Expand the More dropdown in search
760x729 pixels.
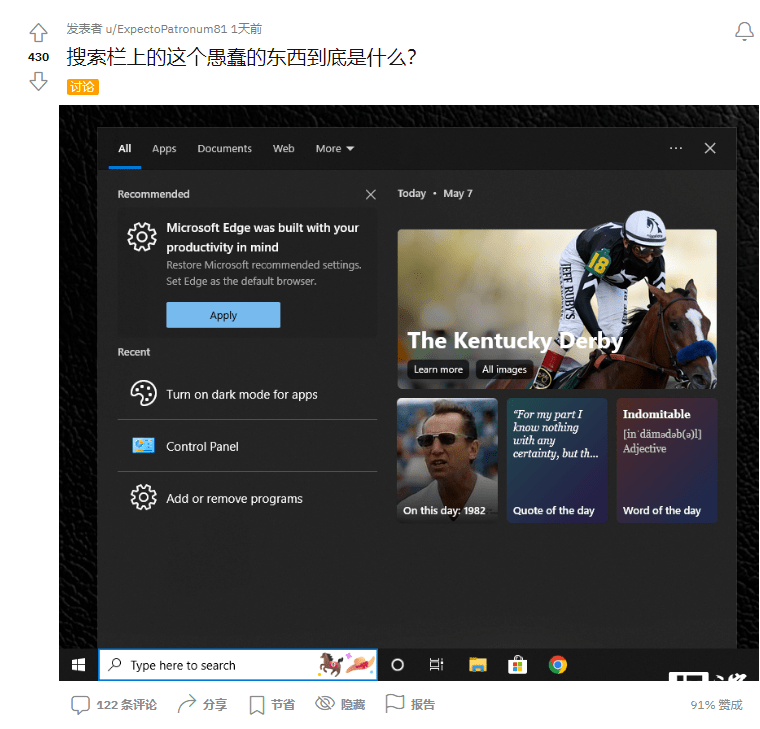click(x=334, y=148)
